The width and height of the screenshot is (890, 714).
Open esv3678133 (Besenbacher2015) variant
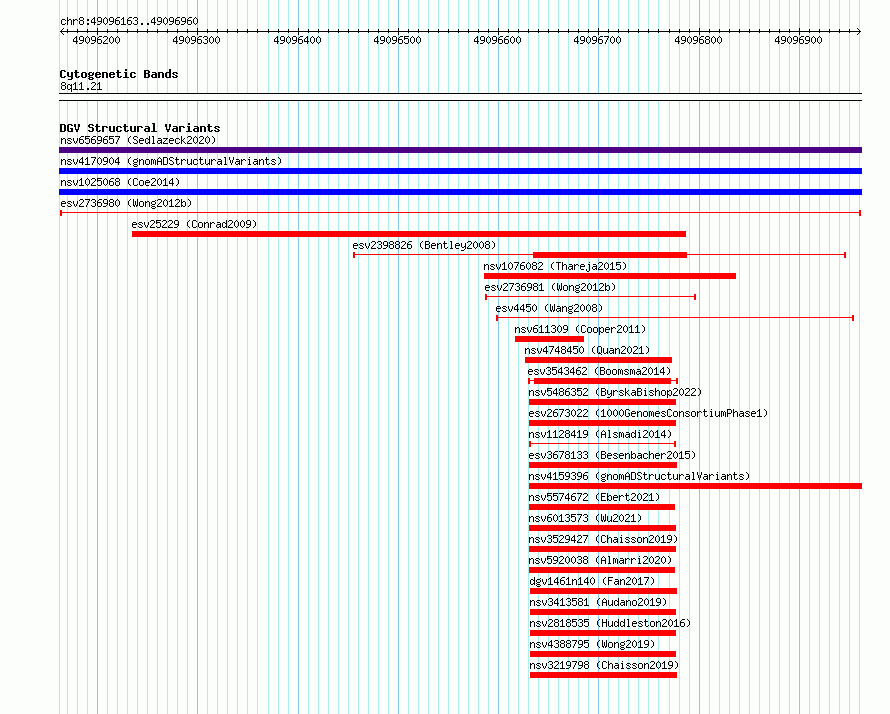(x=612, y=455)
